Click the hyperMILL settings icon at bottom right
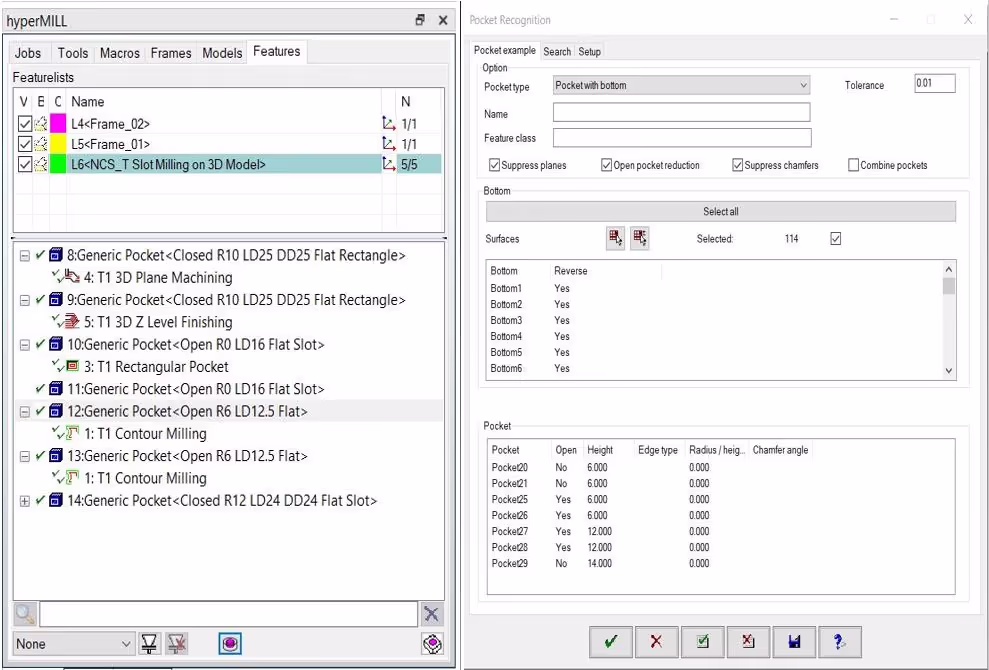 pos(432,644)
